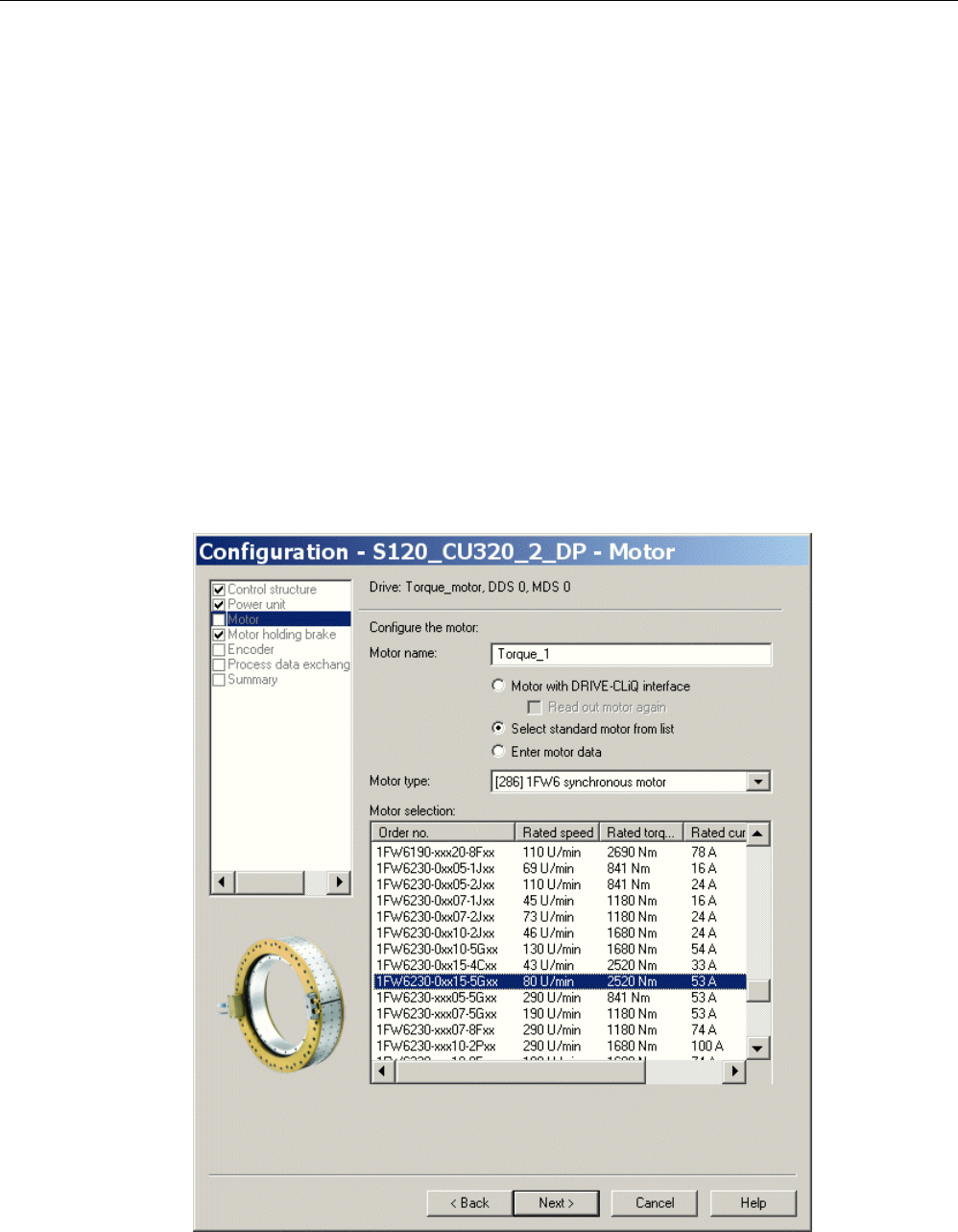The image size is (958, 1232).
Task: Sort by Rated speed column header
Action: [558, 833]
